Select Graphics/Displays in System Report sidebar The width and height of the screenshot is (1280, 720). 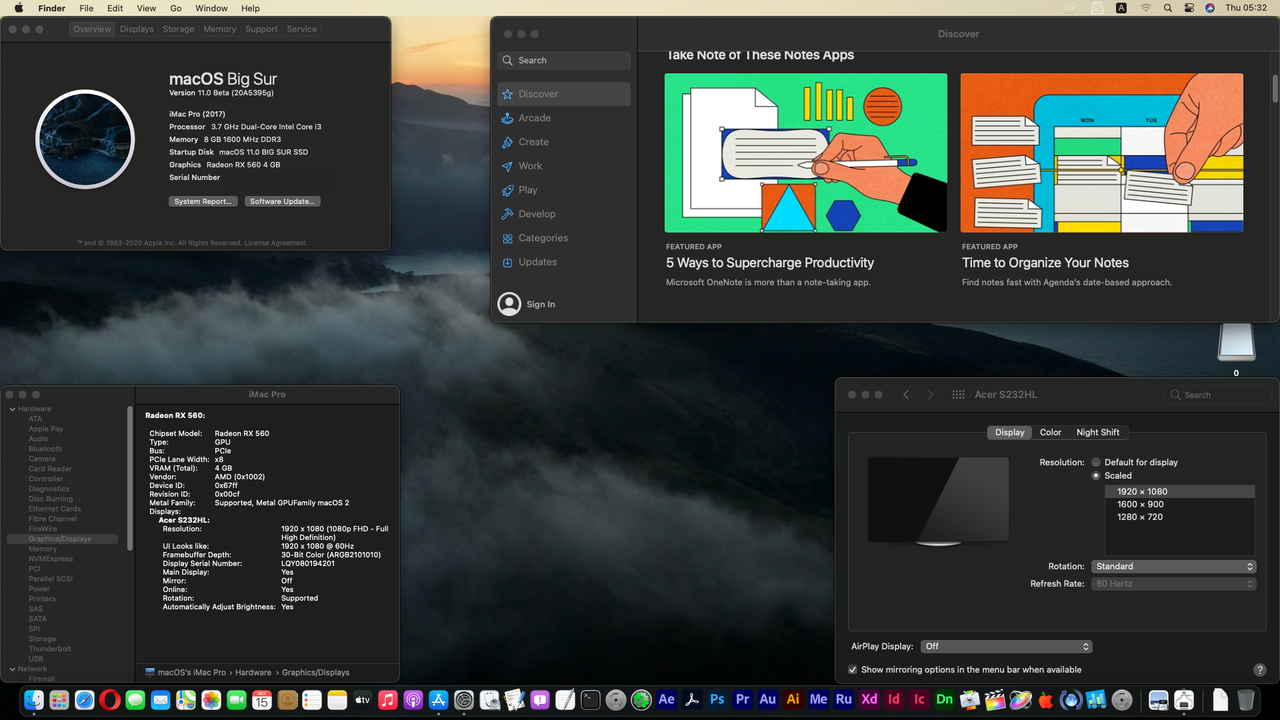62,539
